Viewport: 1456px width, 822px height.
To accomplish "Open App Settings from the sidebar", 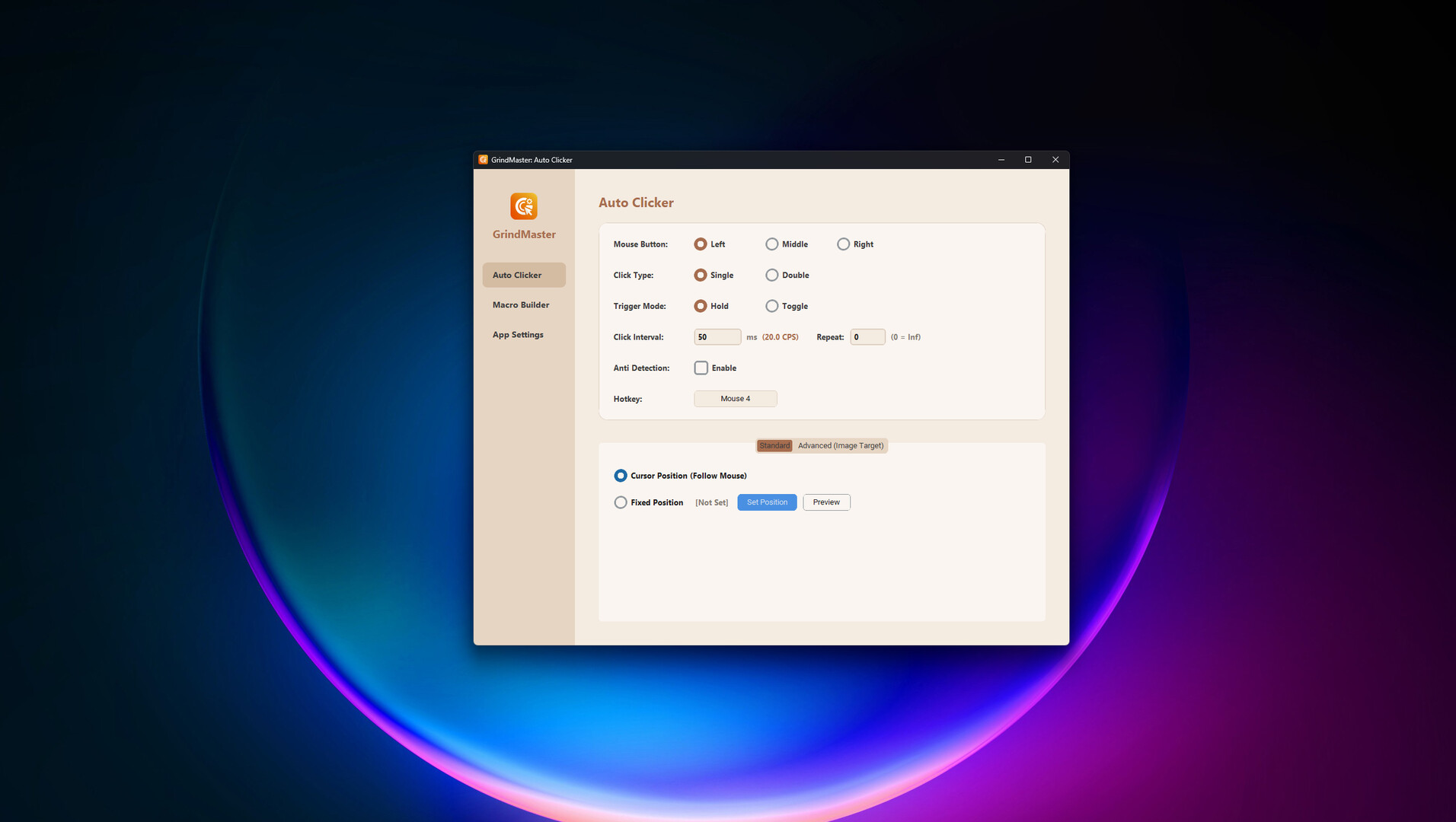I will (x=518, y=335).
